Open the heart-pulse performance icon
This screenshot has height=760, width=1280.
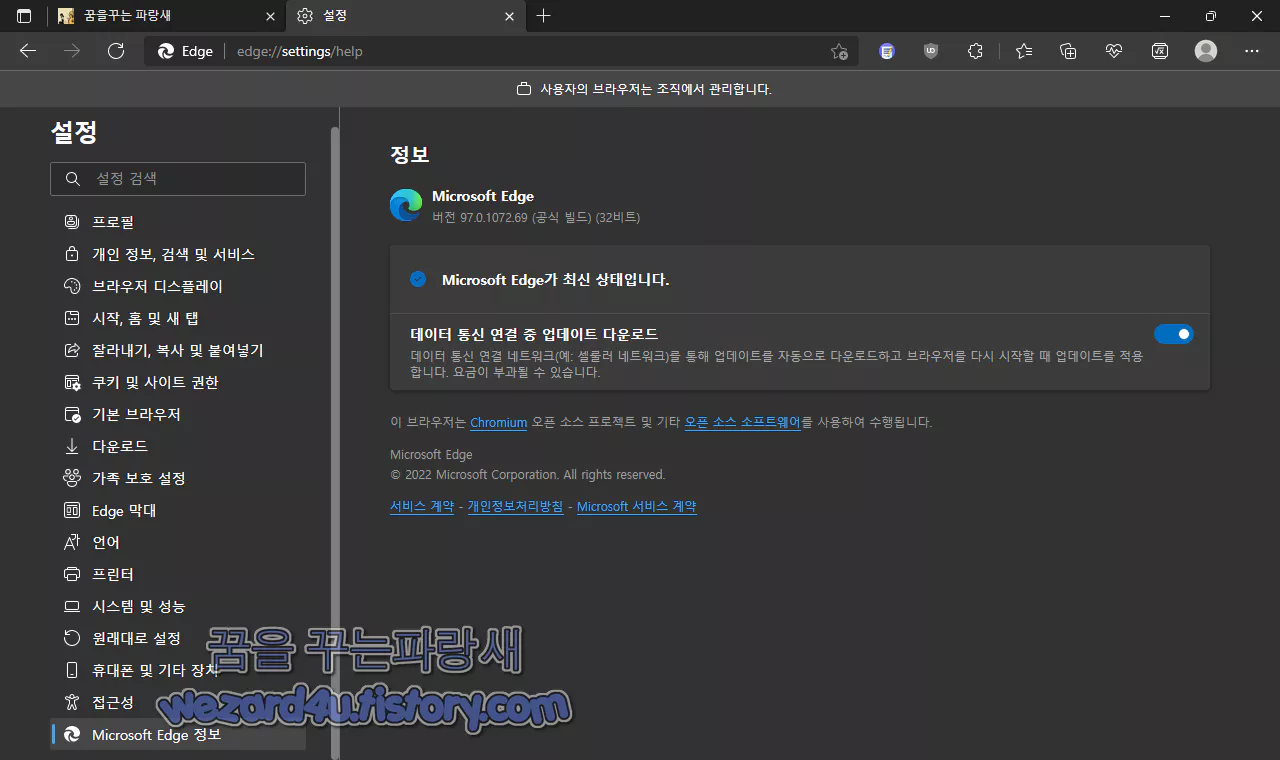coord(1114,51)
